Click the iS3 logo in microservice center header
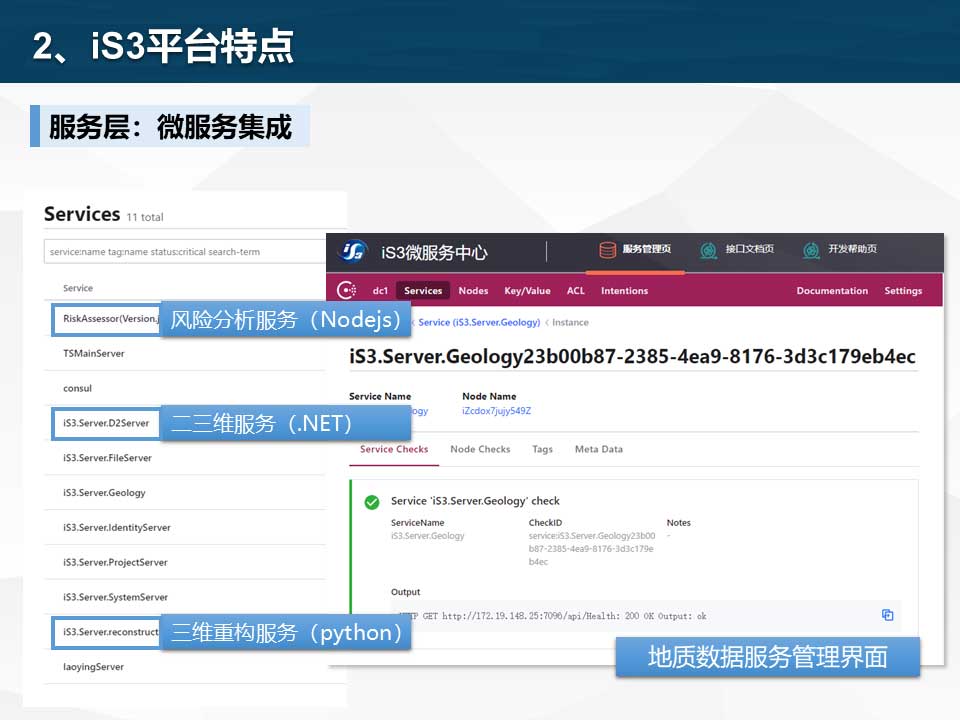 tap(353, 251)
